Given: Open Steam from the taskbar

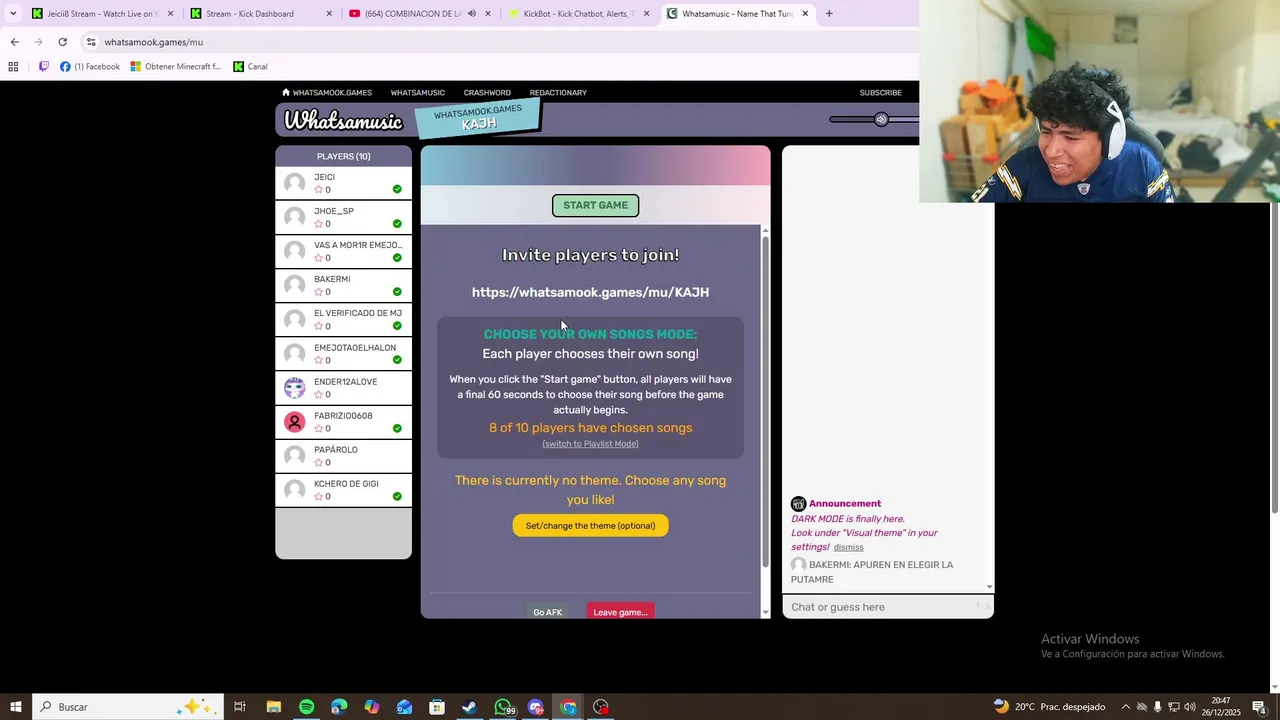Looking at the screenshot, I should pyautogui.click(x=469, y=707).
